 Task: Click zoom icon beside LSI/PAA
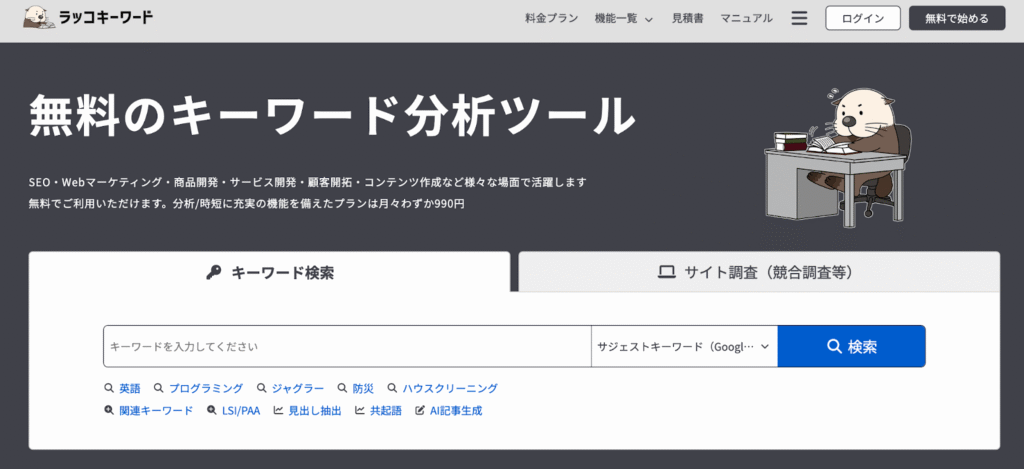point(212,410)
